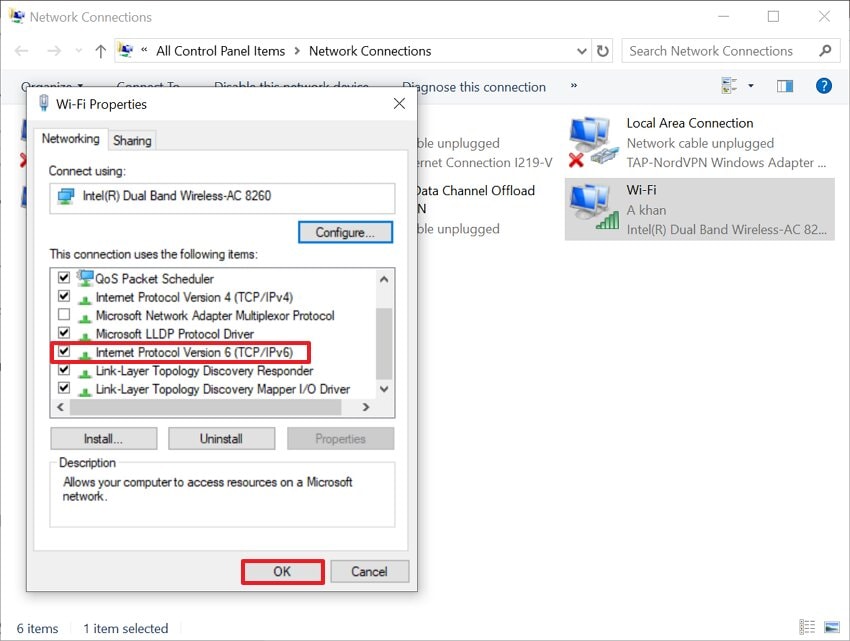Expand the view options dropdown arrow
Screen dimensions: 850x641
pos(751,86)
